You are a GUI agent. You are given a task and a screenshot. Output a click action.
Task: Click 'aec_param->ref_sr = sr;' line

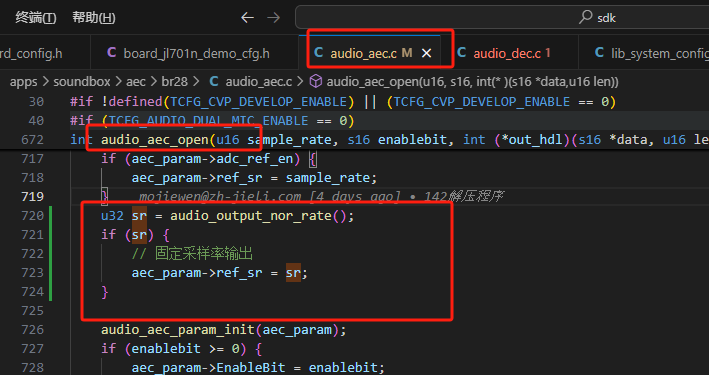[220, 273]
